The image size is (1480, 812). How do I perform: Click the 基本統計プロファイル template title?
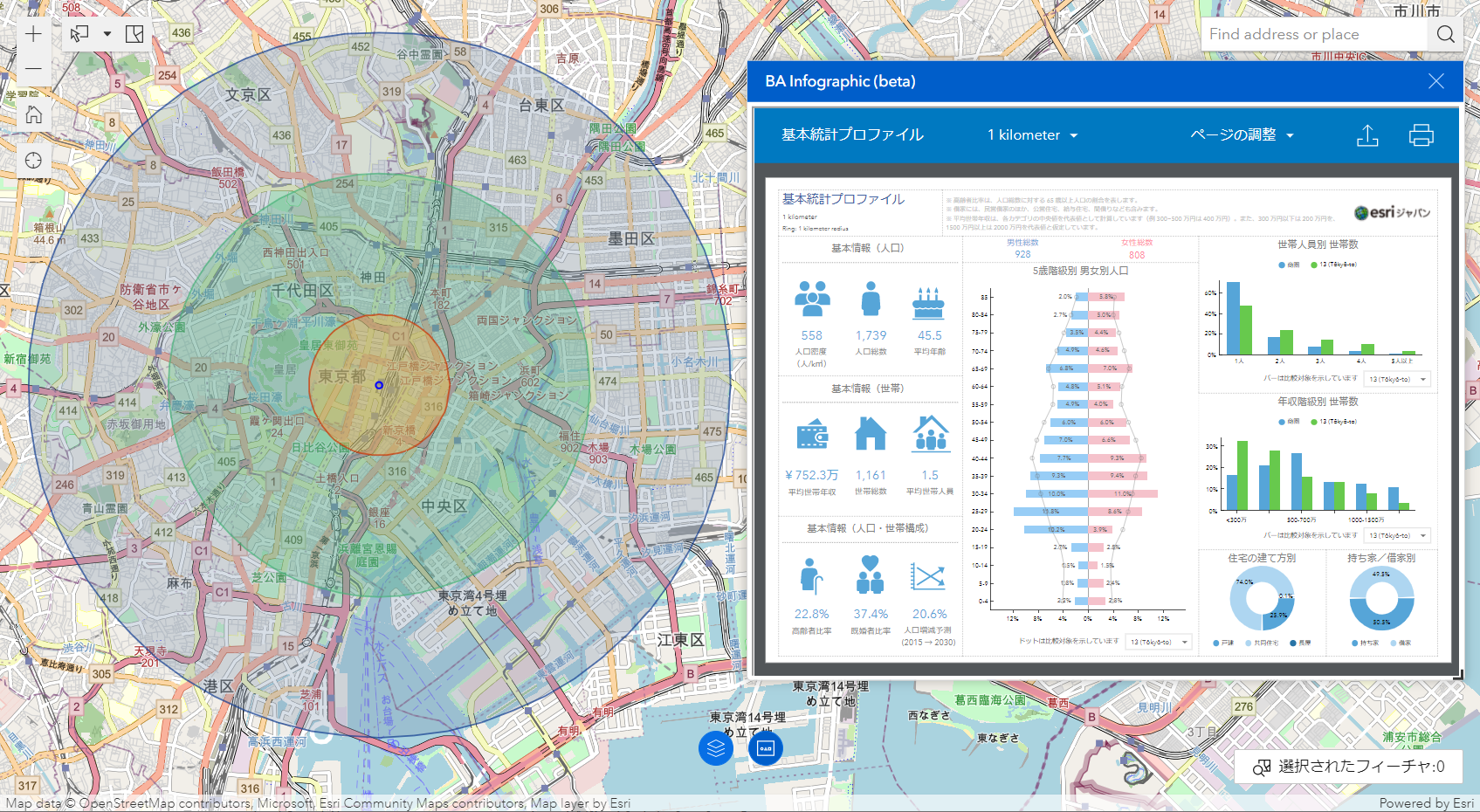click(x=852, y=134)
